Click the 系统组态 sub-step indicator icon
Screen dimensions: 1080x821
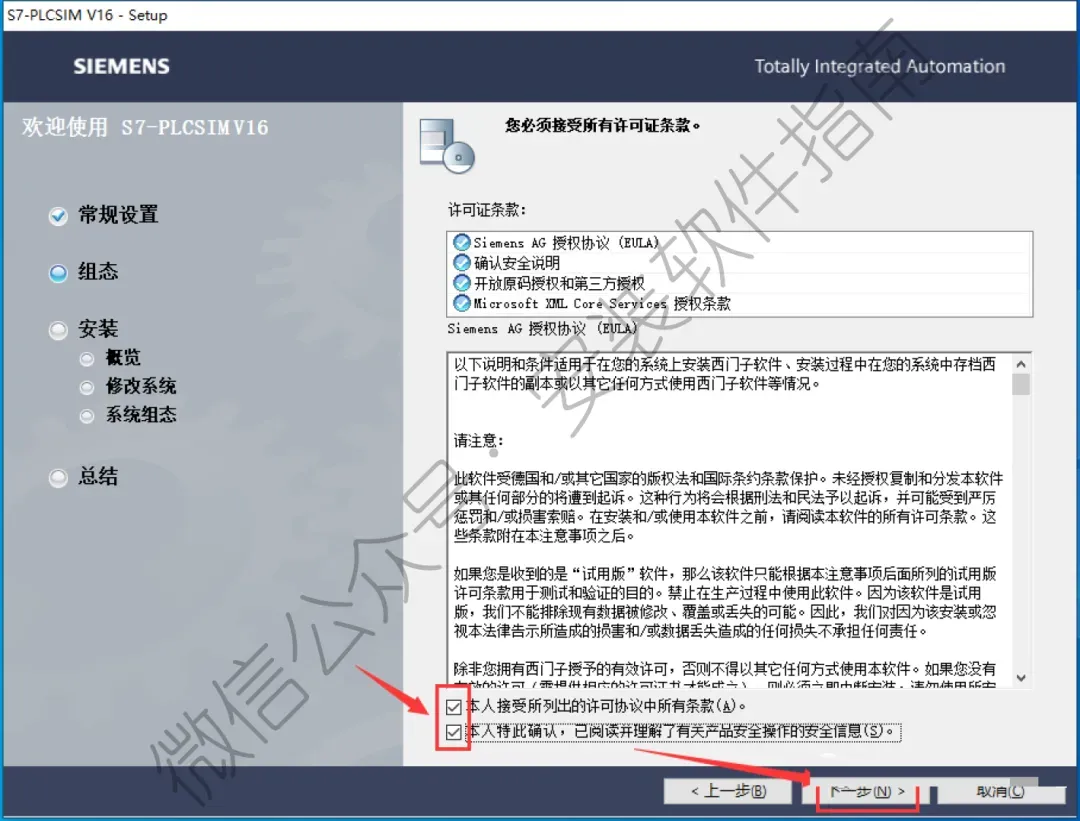pyautogui.click(x=87, y=416)
